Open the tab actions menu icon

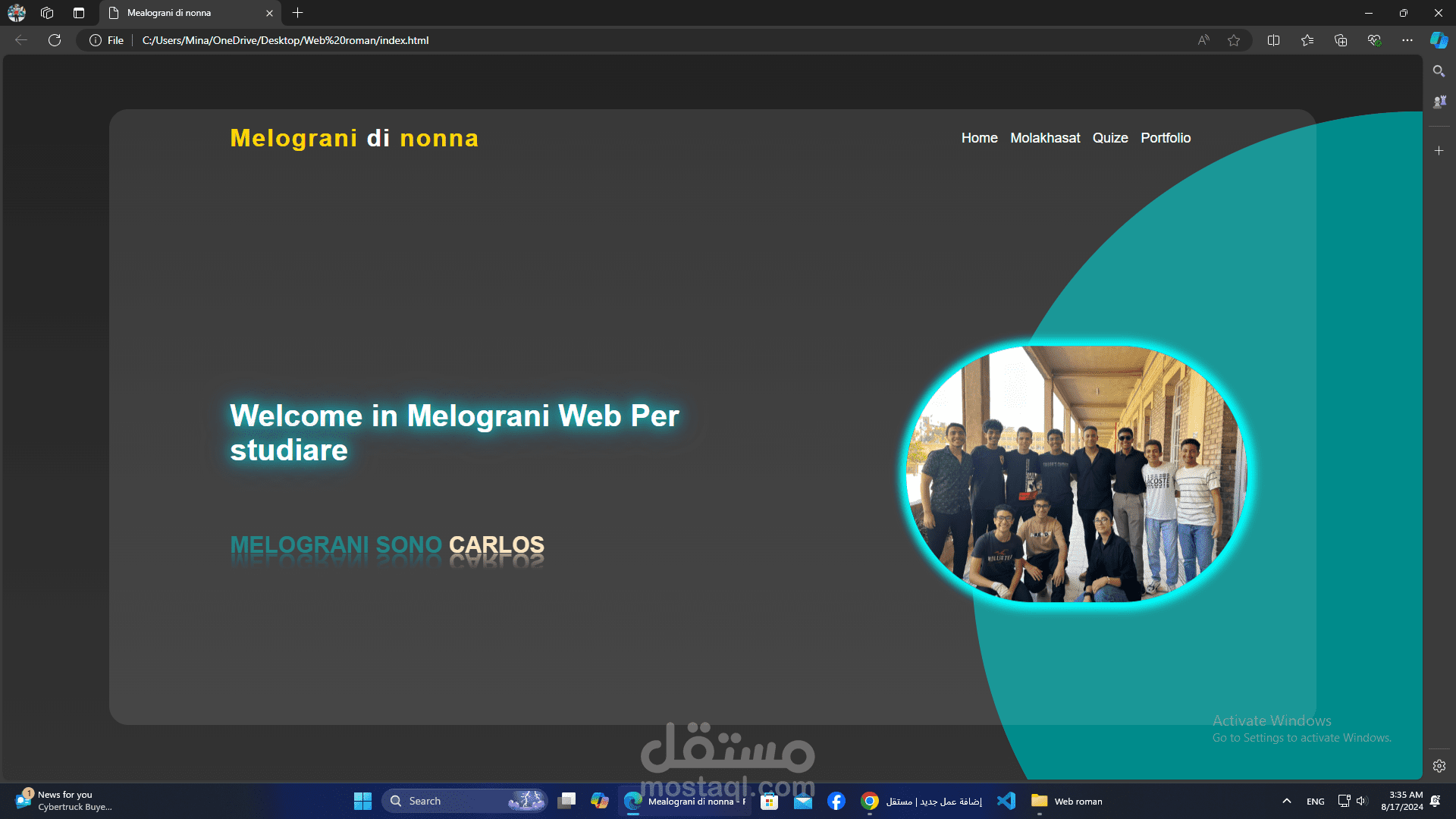pos(79,13)
